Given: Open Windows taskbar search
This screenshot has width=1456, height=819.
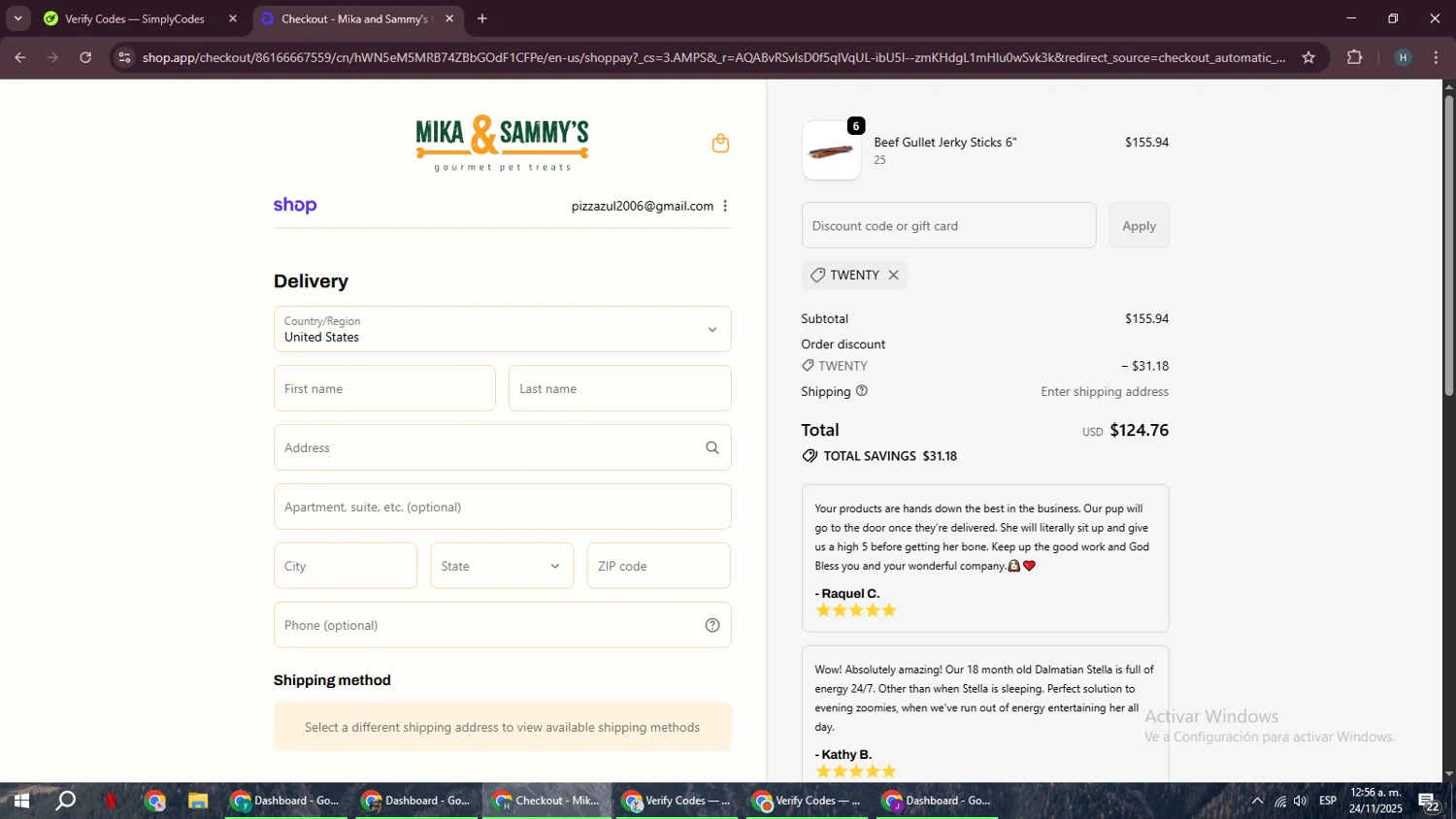Looking at the screenshot, I should (66, 801).
